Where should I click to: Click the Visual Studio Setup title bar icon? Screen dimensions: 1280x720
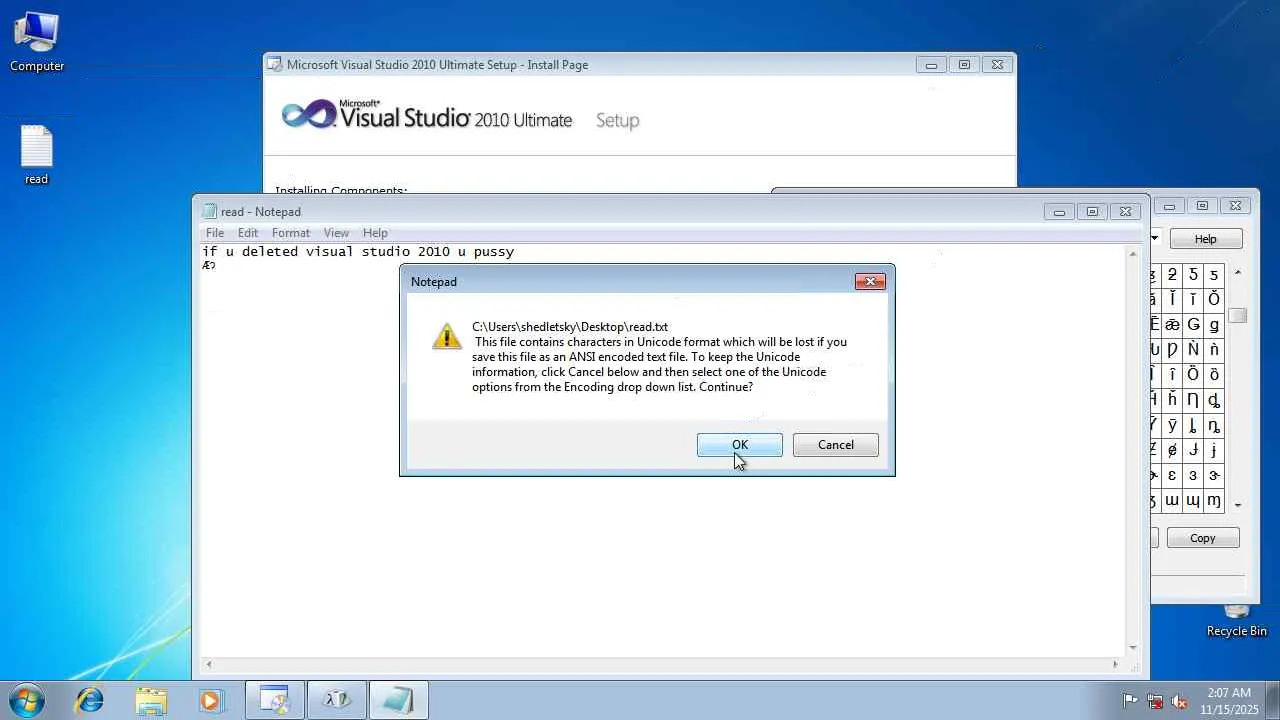274,64
